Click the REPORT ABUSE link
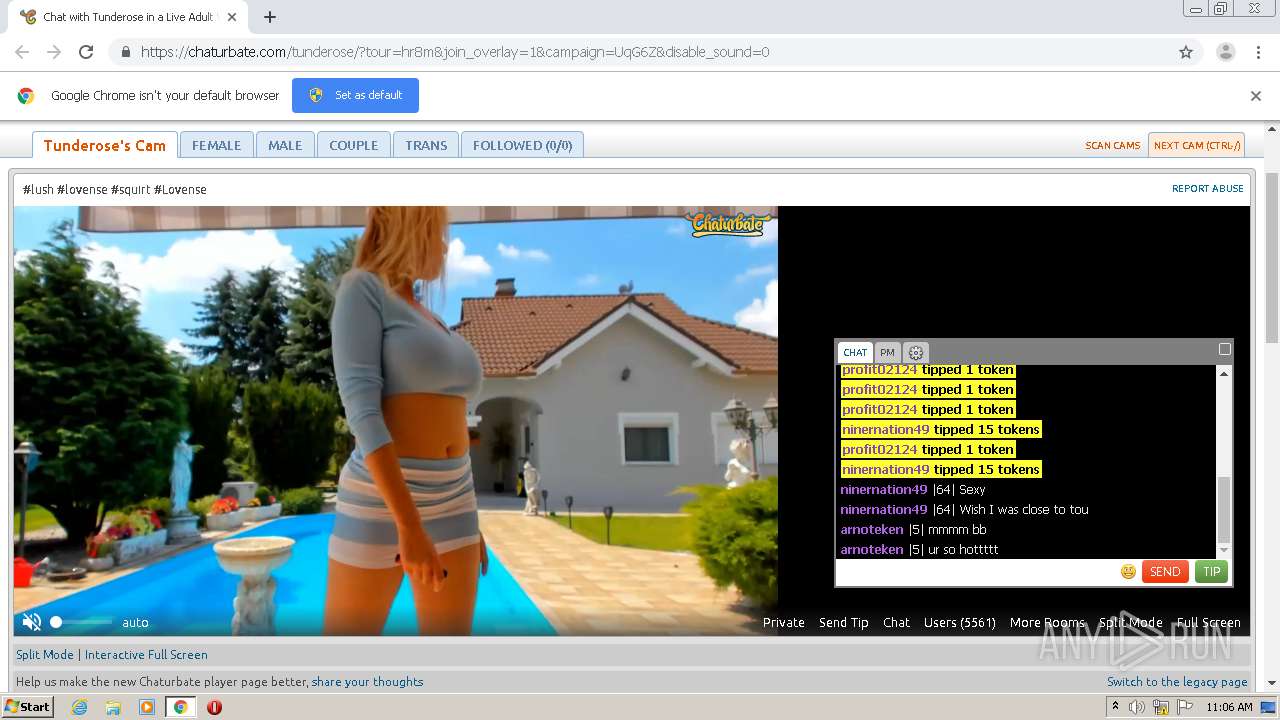1280x720 pixels. (1208, 188)
